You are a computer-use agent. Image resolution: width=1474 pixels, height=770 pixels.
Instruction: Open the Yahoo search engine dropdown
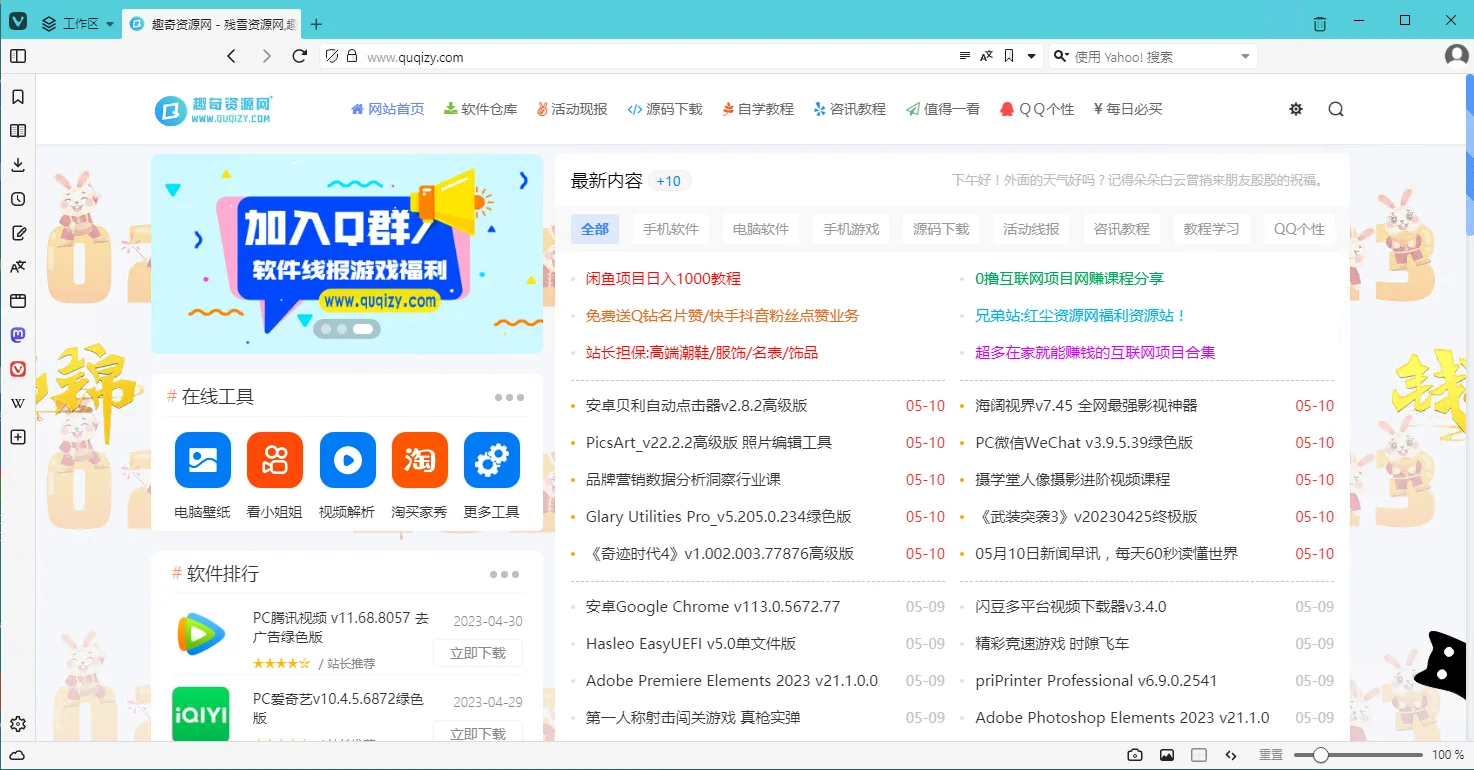coord(1243,56)
